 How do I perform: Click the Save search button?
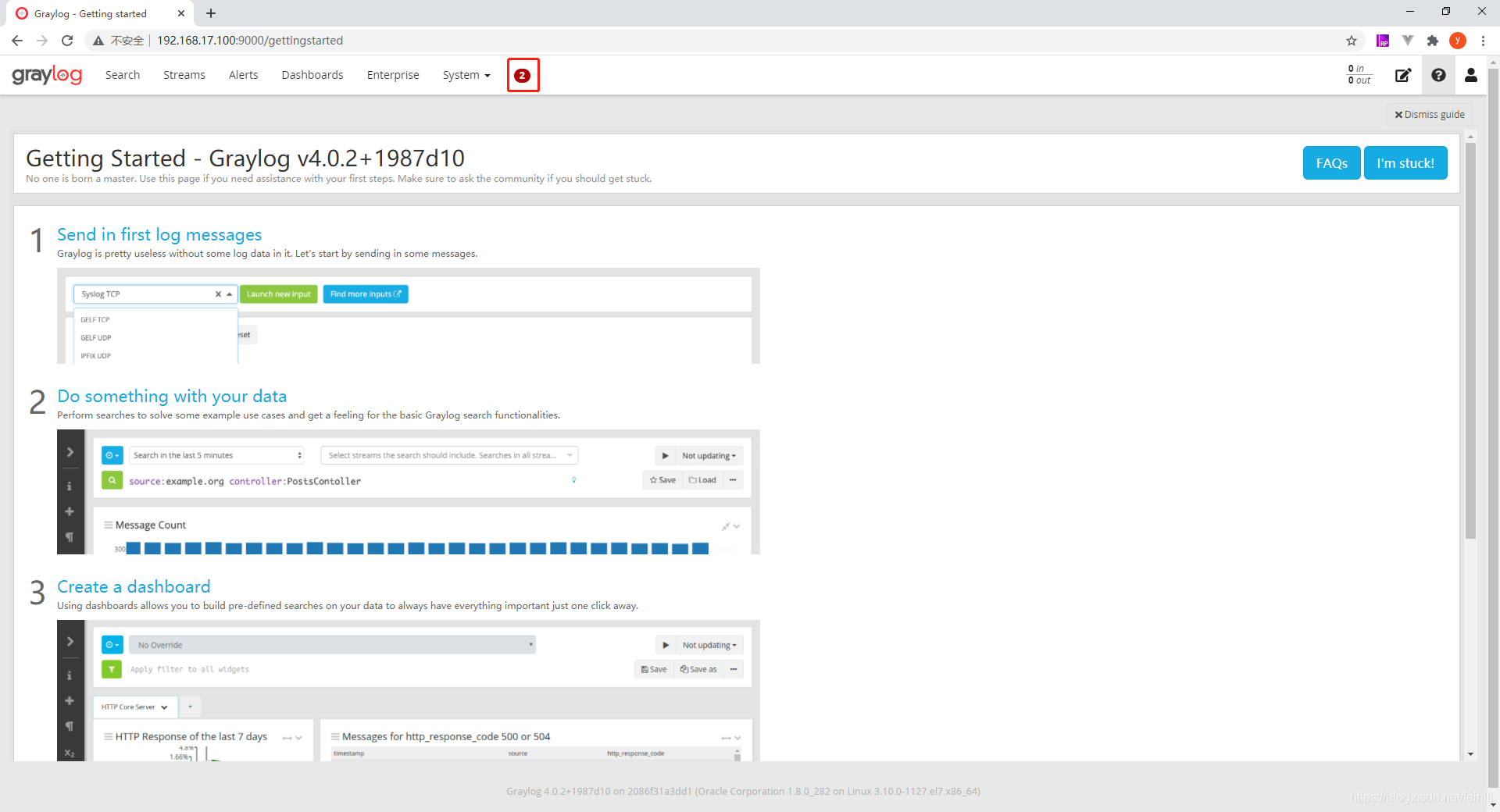(662, 480)
